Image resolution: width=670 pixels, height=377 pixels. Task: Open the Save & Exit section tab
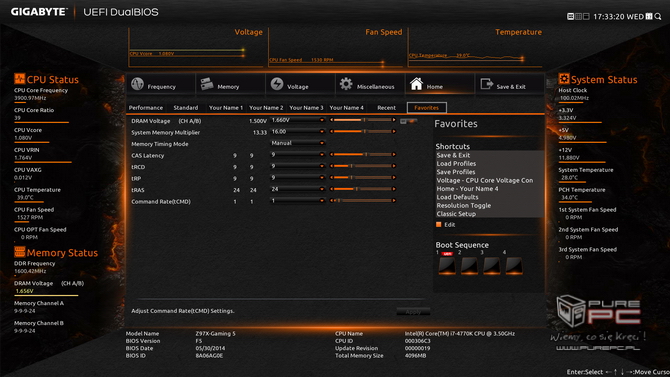coord(509,84)
